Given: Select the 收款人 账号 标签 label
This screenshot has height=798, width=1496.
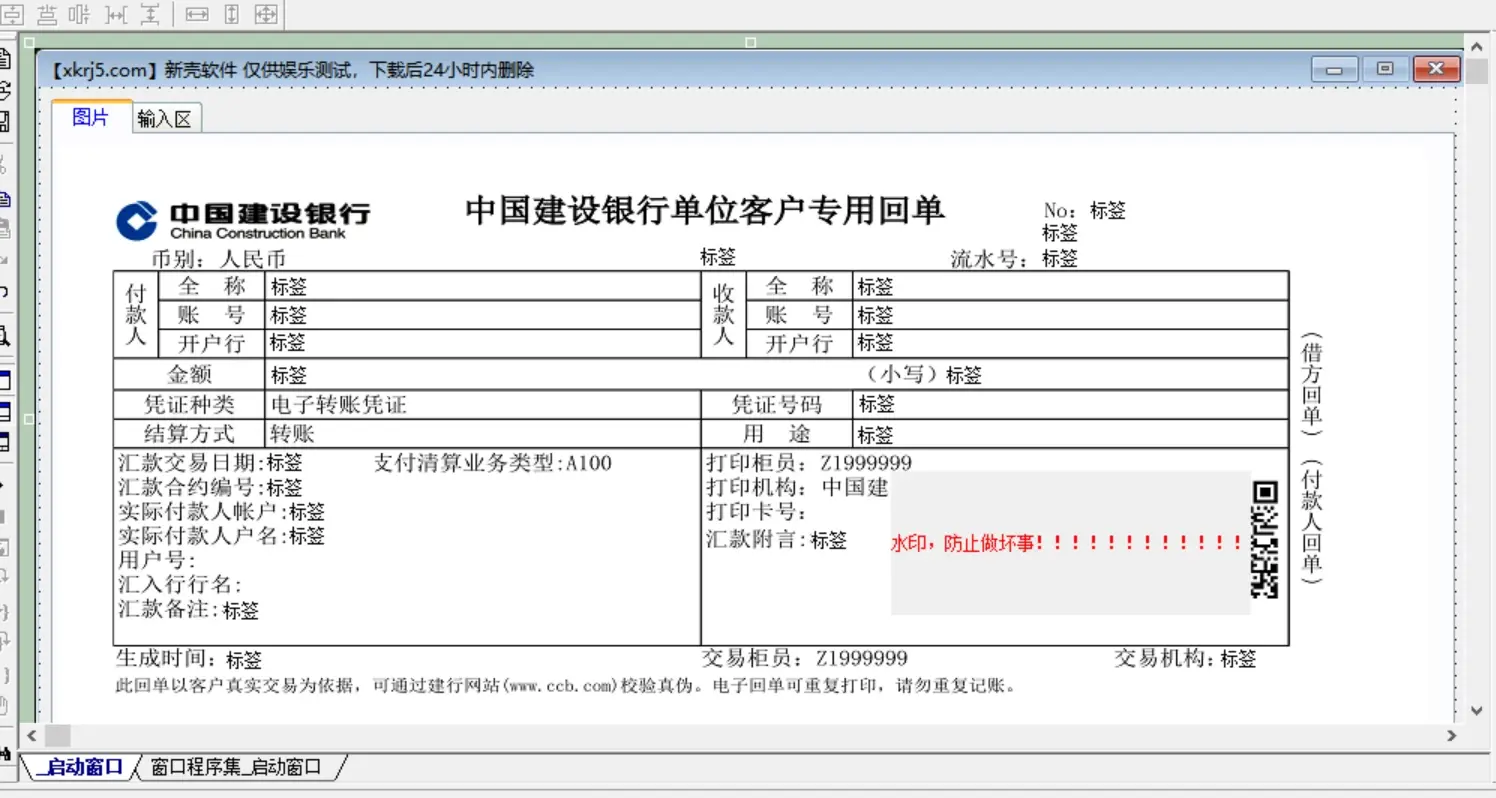Looking at the screenshot, I should 875,315.
